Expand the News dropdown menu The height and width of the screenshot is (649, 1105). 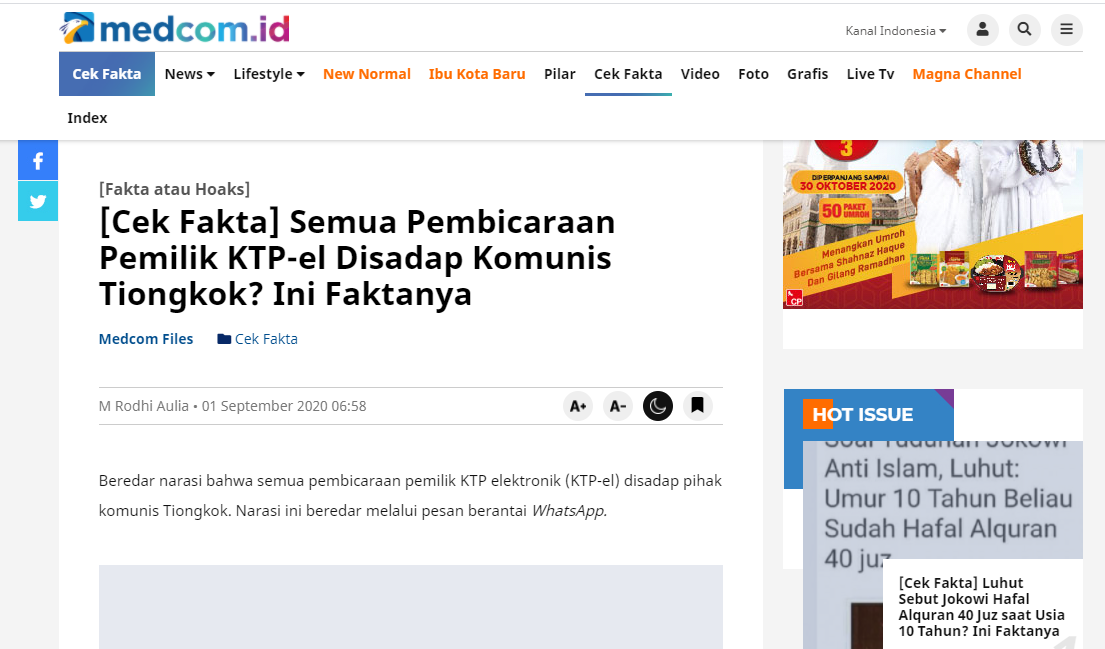click(x=190, y=74)
